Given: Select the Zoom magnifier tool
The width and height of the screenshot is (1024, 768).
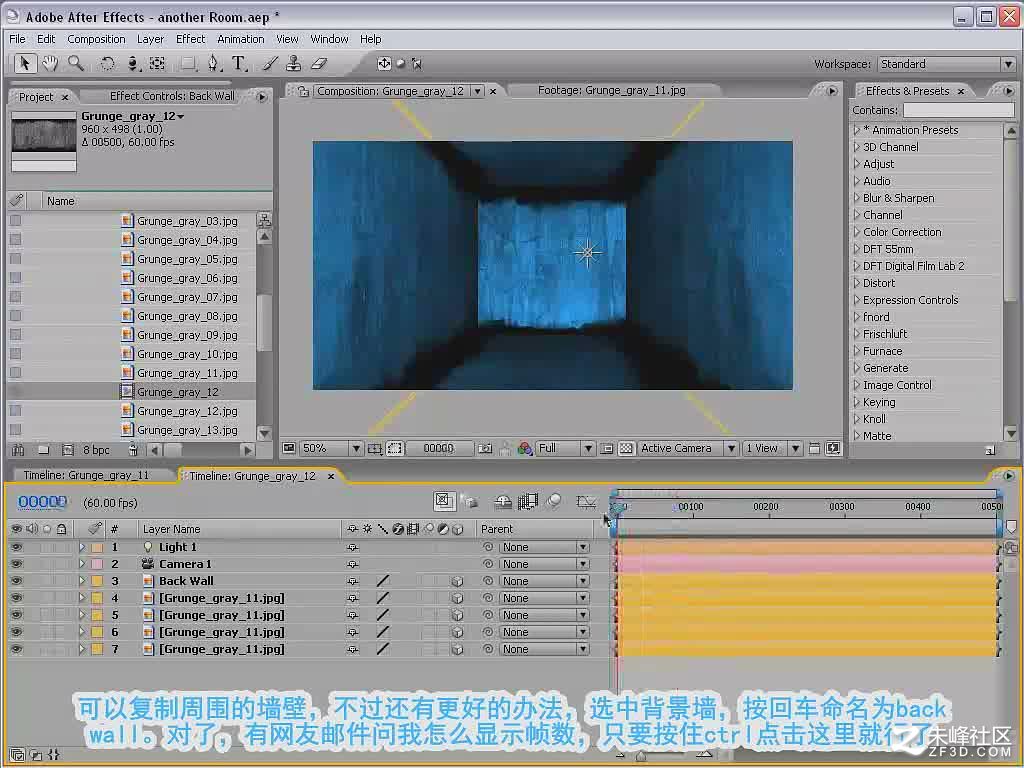Looking at the screenshot, I should tap(76, 63).
